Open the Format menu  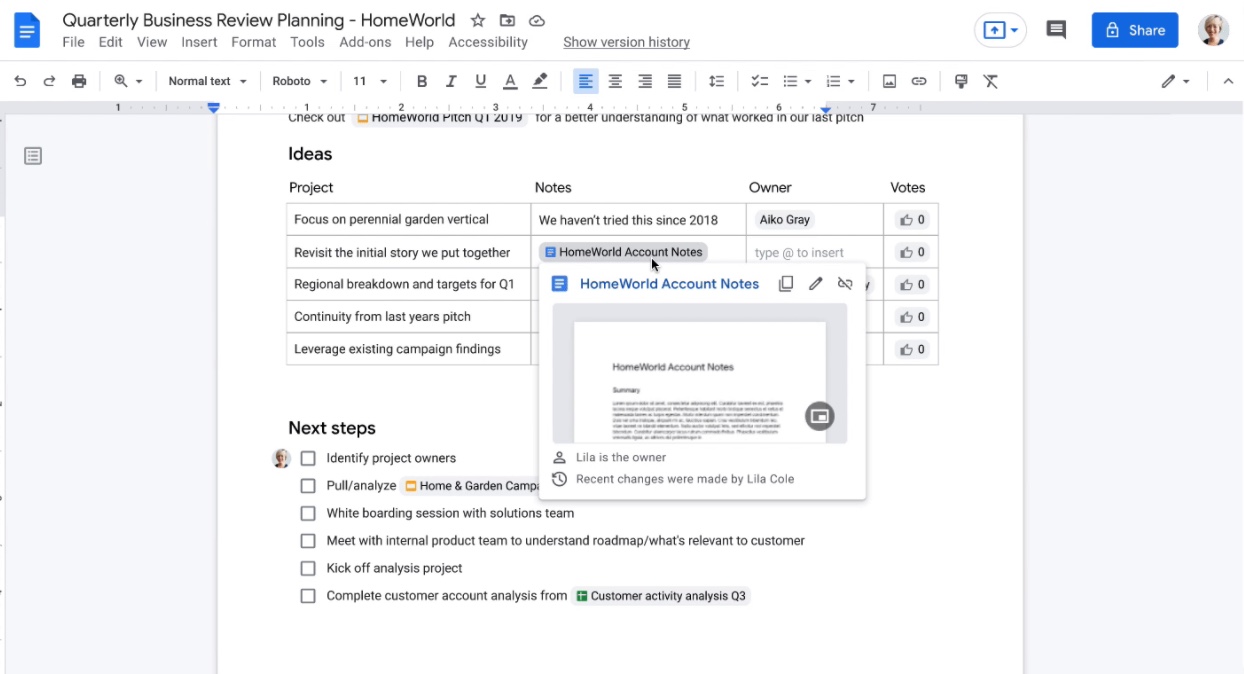pos(253,42)
